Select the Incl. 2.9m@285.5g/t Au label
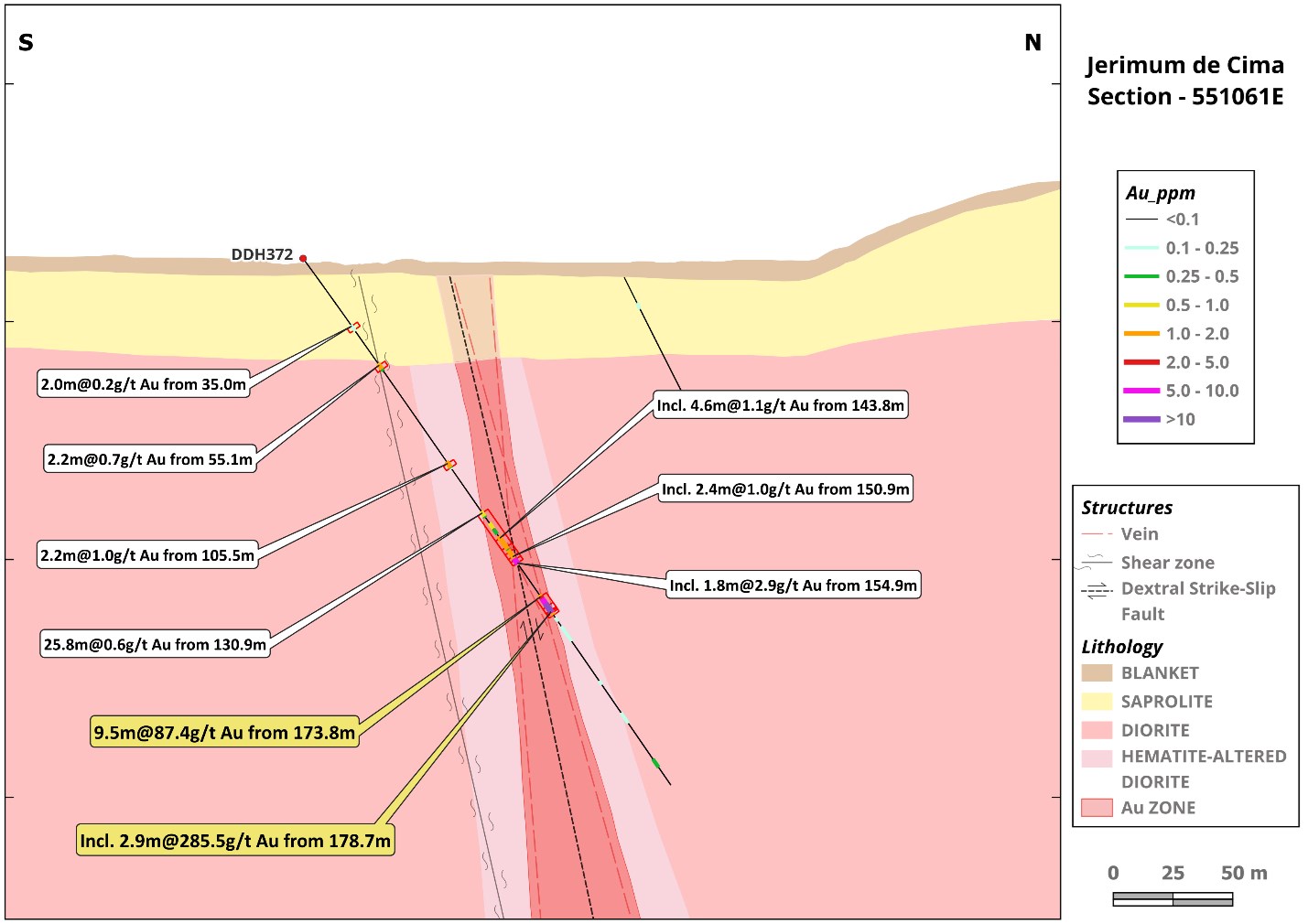This screenshot has width=1308, height=924. point(235,841)
